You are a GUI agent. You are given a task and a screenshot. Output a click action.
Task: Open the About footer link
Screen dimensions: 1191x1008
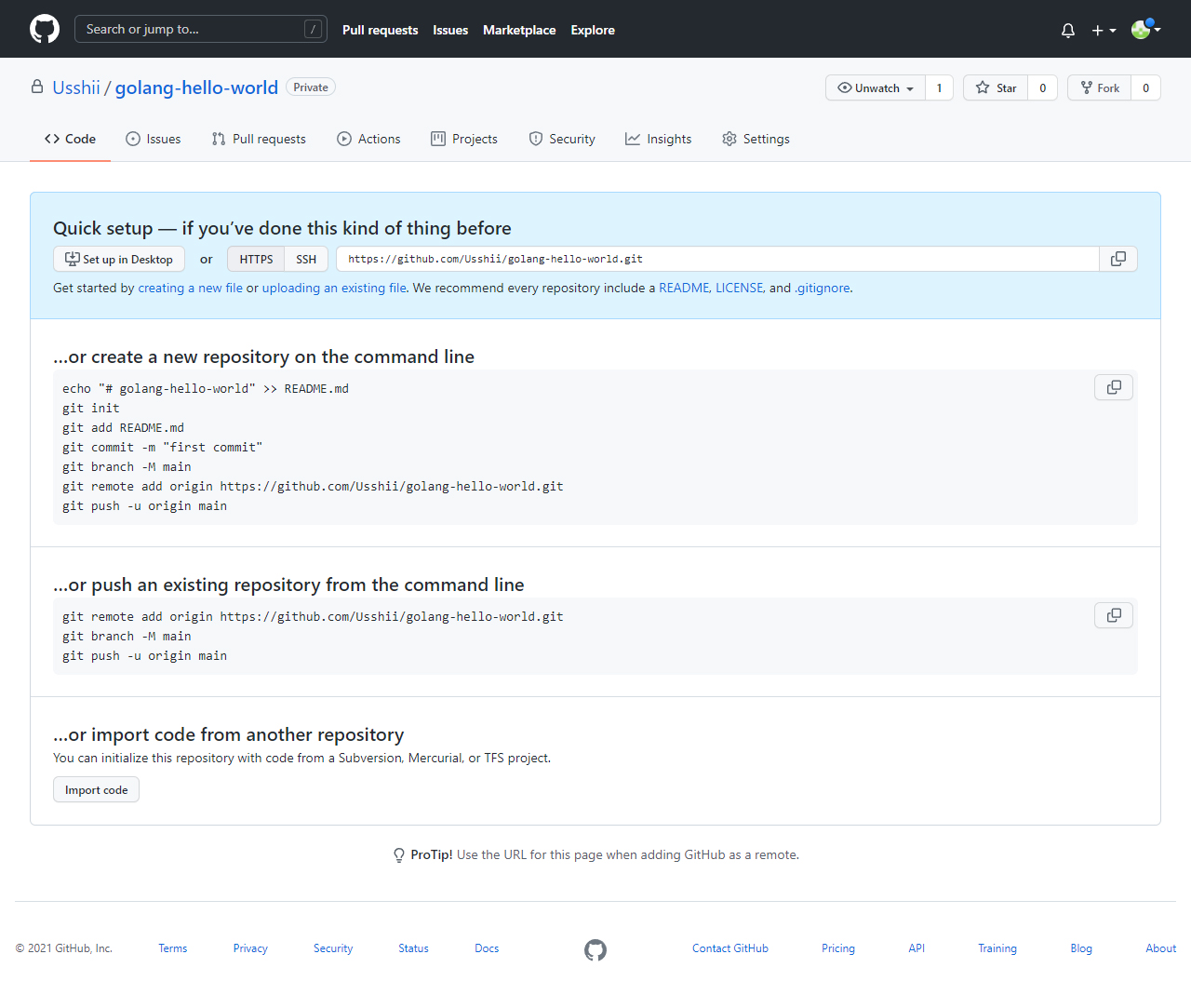[1161, 948]
